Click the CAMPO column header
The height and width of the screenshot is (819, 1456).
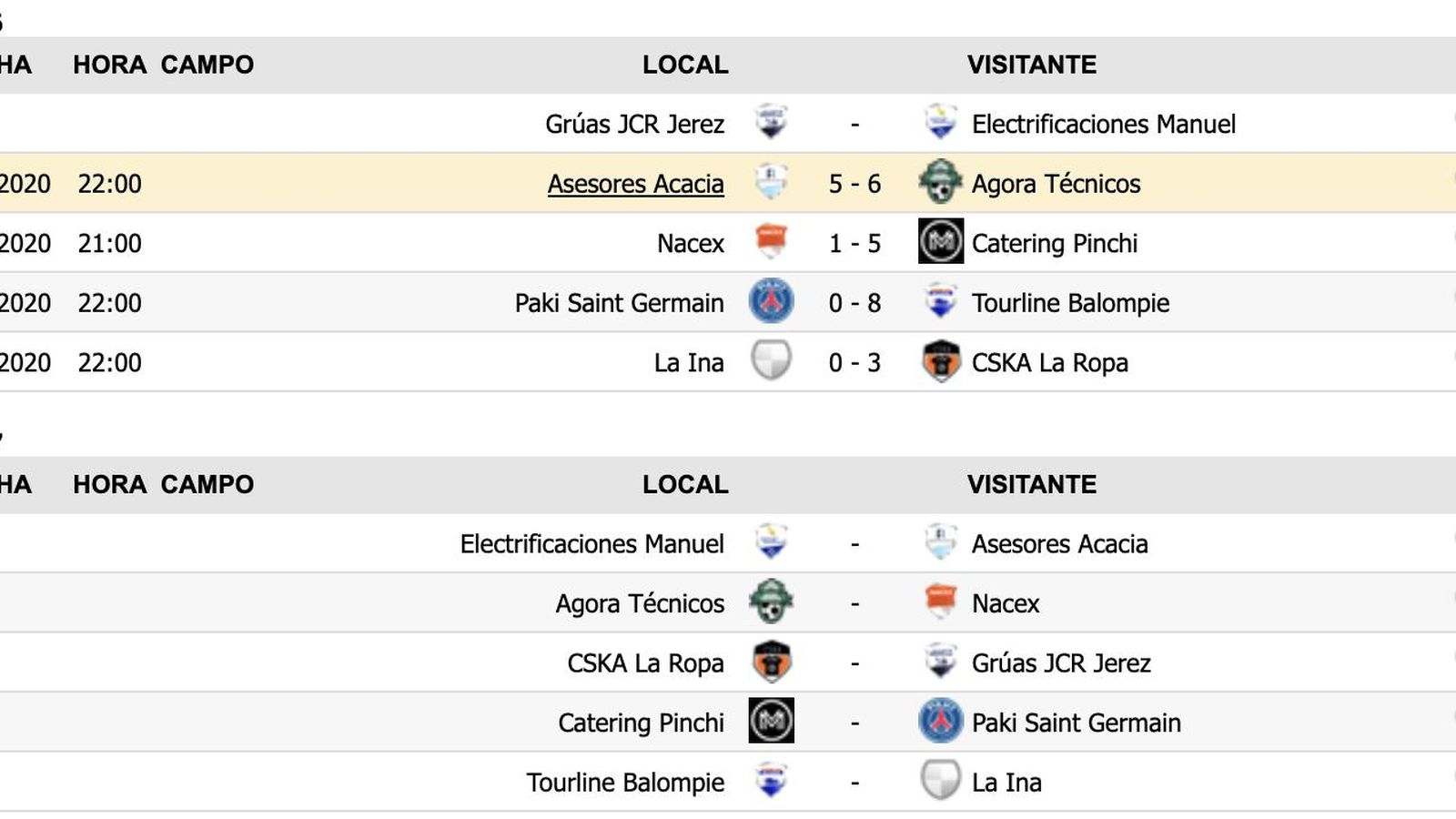tap(207, 65)
